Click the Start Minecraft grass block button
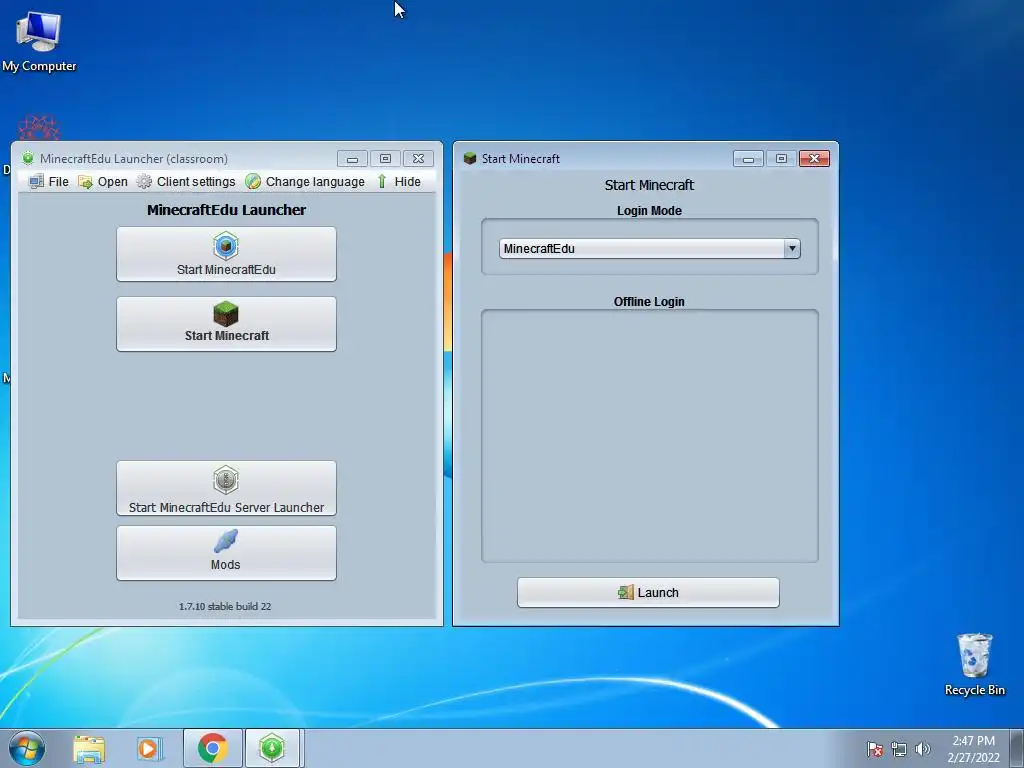Image resolution: width=1024 pixels, height=768 pixels. [226, 324]
